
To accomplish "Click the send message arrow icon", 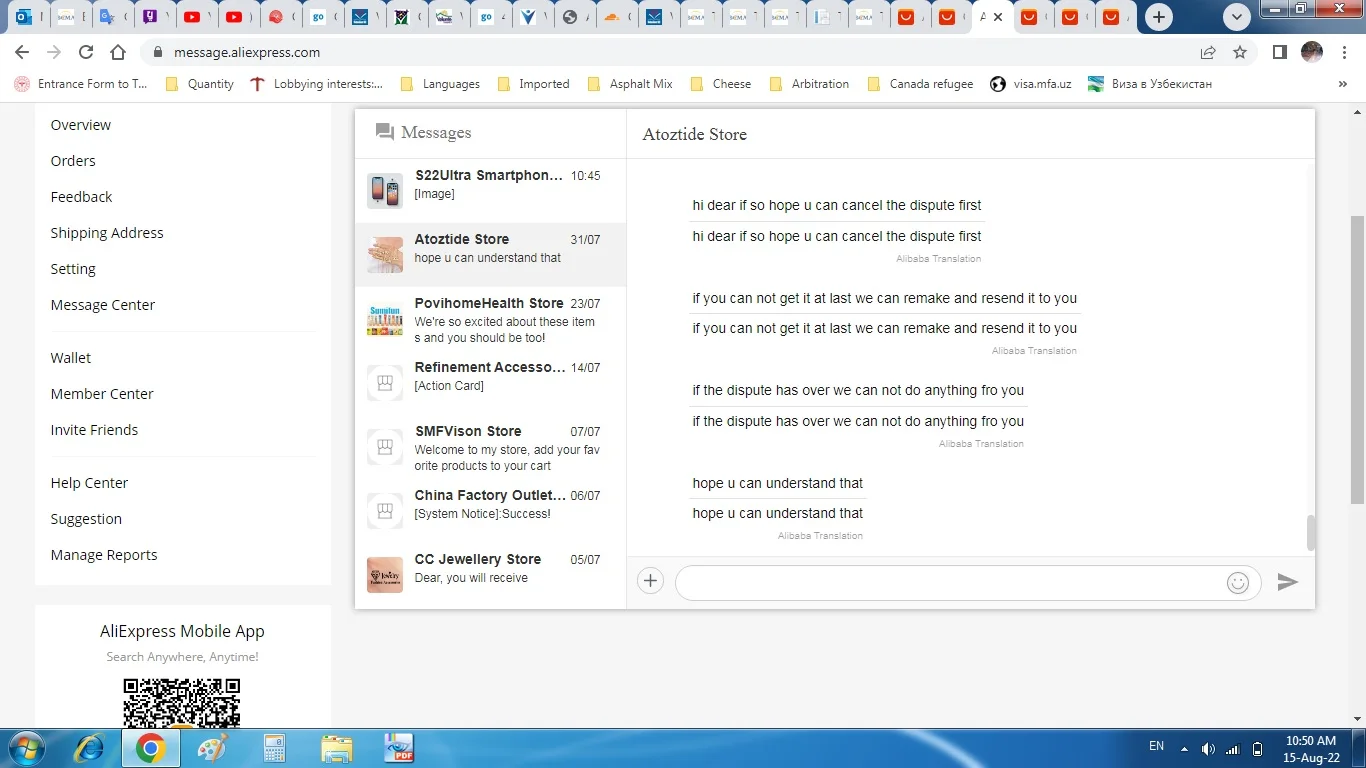I will (x=1287, y=582).
